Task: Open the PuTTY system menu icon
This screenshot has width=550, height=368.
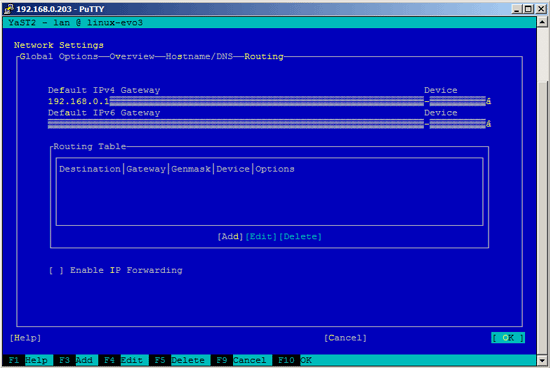Action: point(8,9)
